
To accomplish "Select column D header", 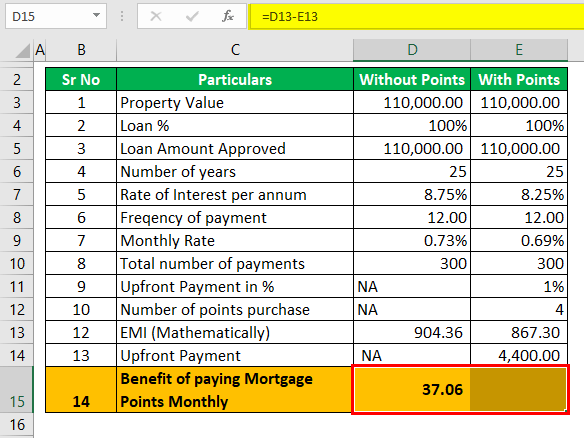I will coord(412,50).
